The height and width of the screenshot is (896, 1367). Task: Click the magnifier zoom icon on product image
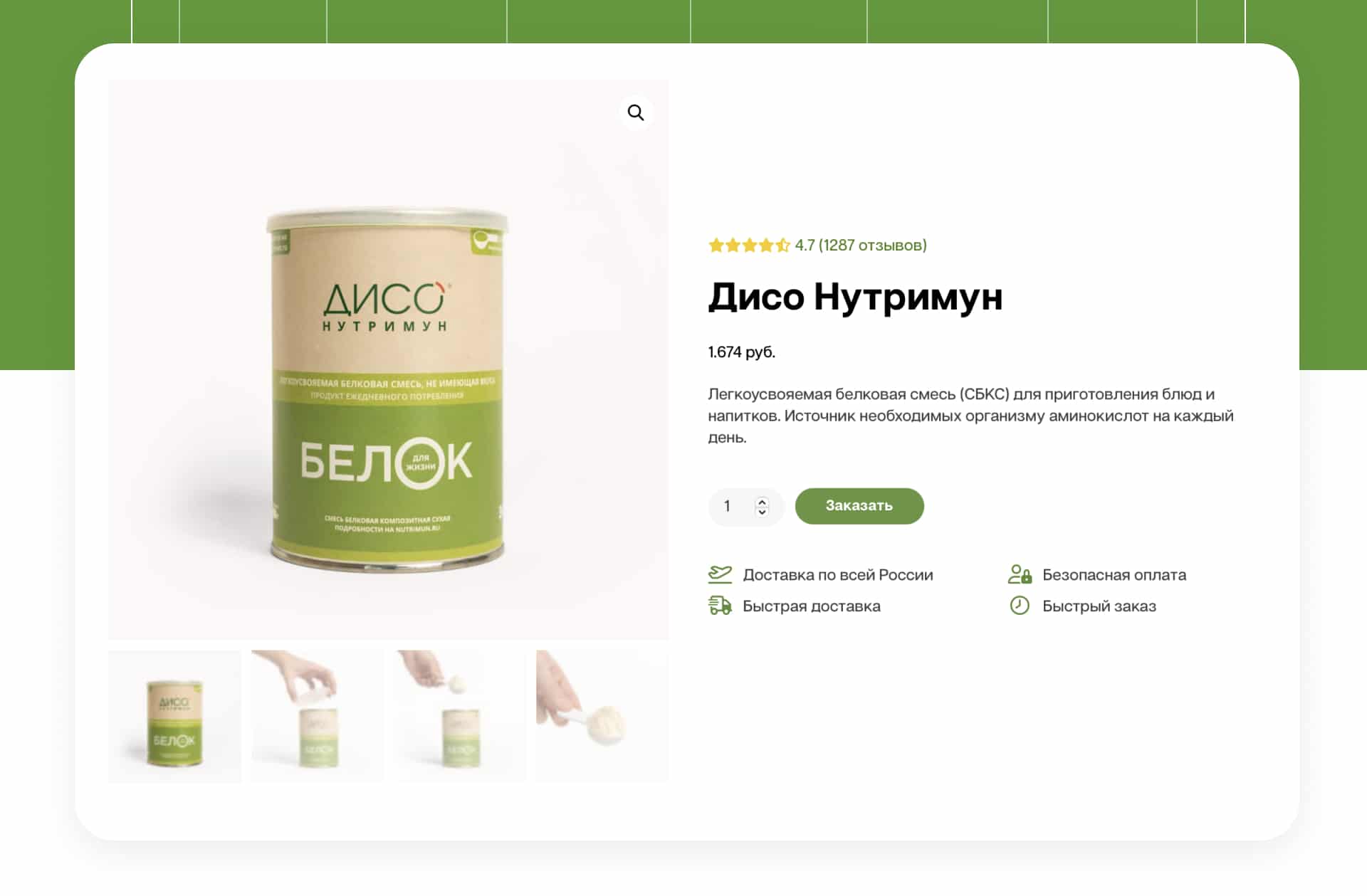pyautogui.click(x=636, y=112)
